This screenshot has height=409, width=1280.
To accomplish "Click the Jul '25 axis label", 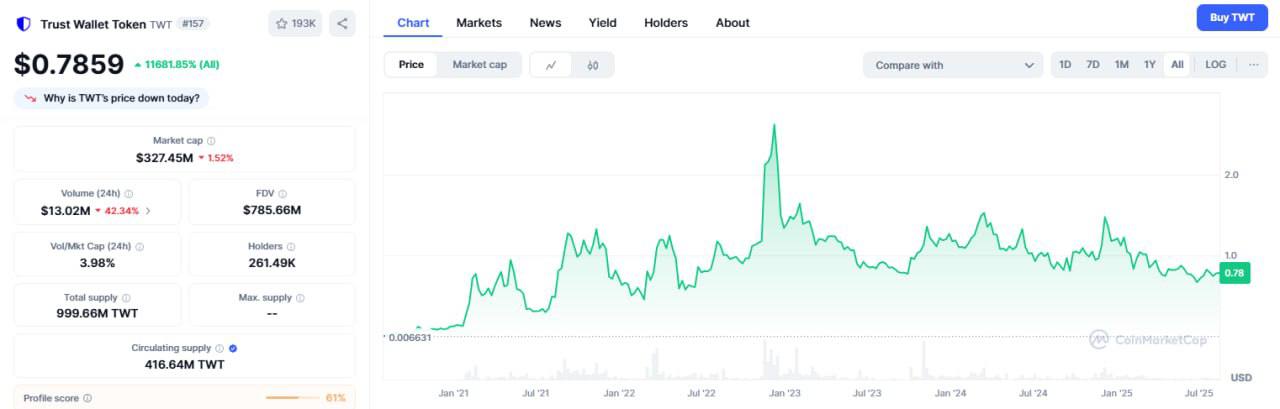I will (x=1199, y=394).
